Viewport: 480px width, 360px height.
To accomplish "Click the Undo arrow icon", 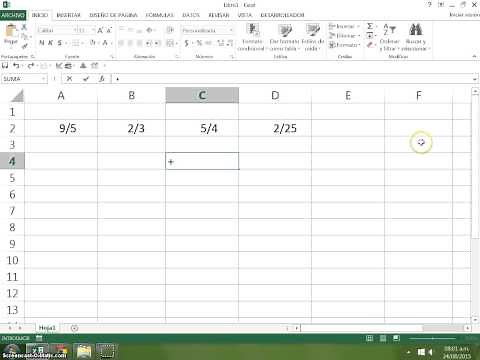I will pos(16,66).
